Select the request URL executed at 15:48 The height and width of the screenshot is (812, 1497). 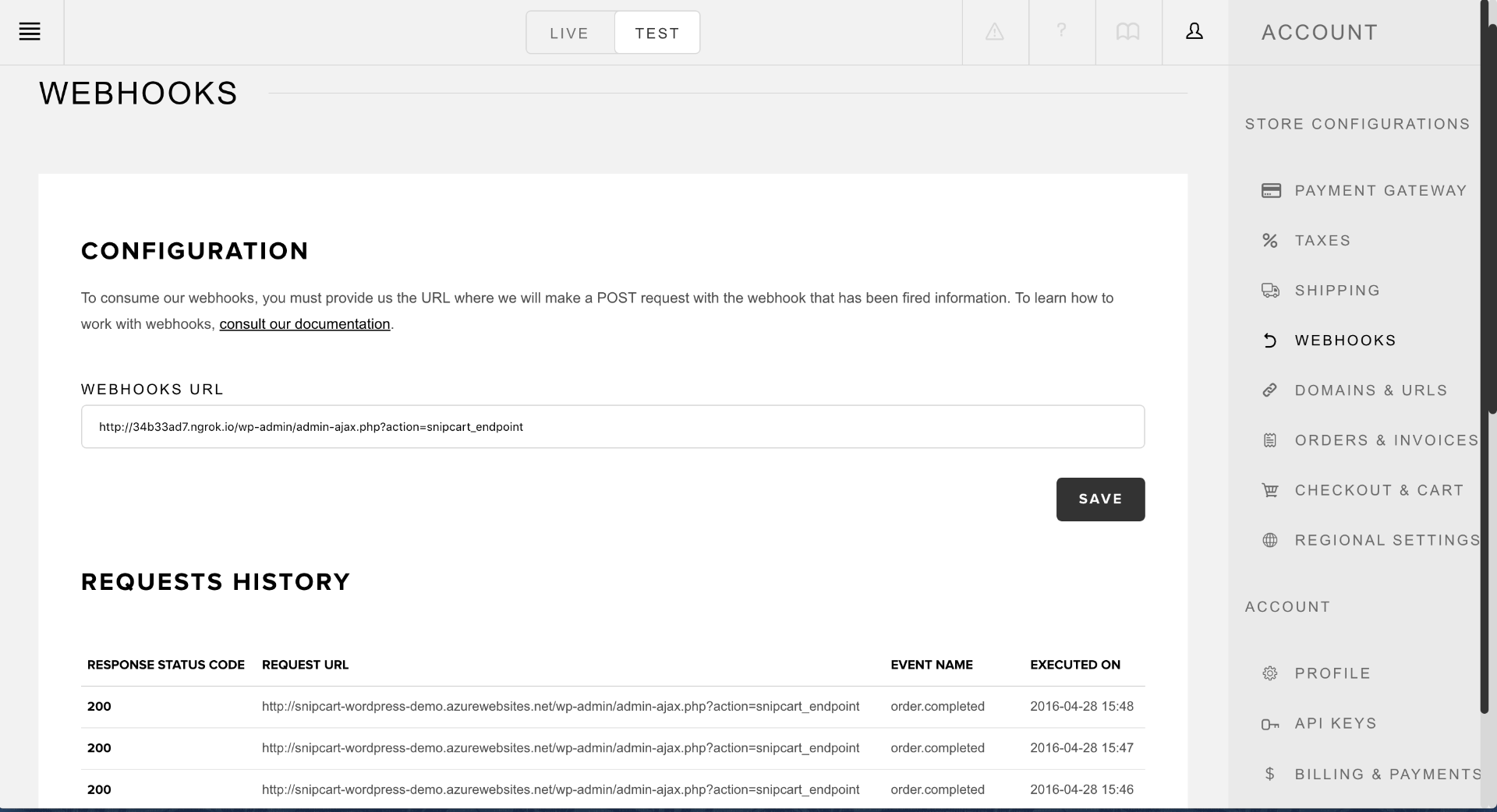561,706
